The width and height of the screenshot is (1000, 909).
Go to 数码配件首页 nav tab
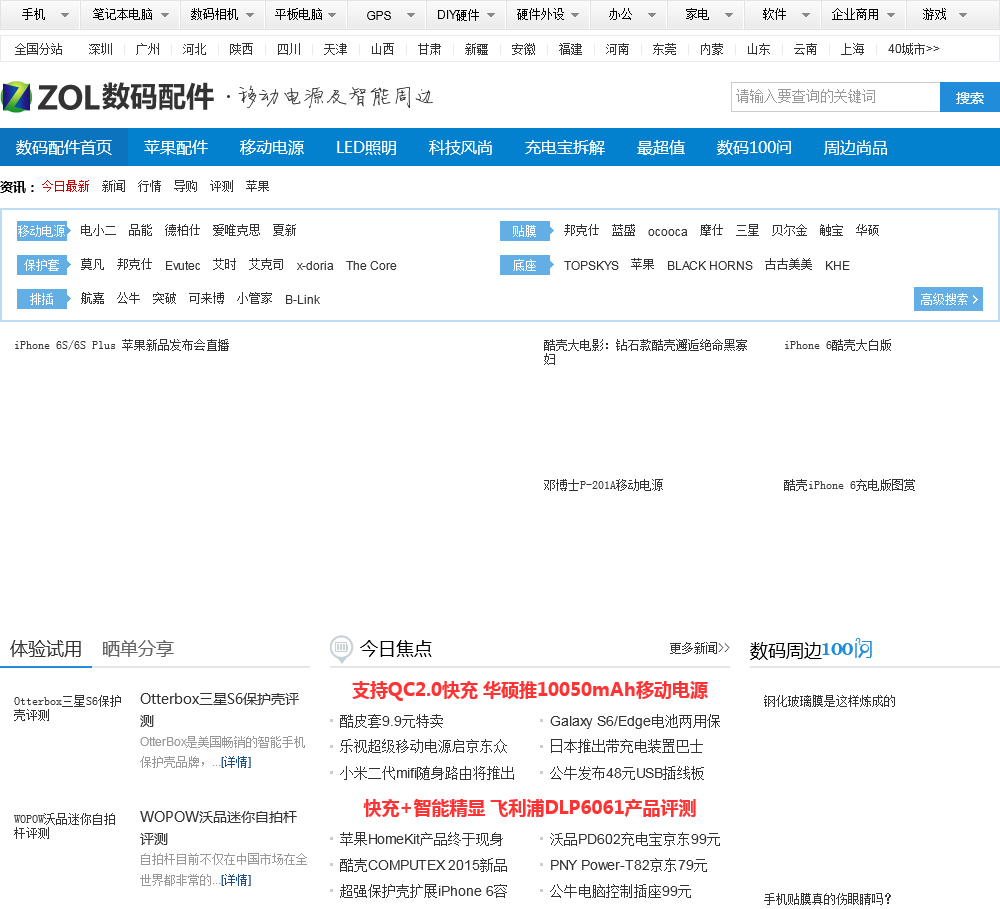[64, 147]
